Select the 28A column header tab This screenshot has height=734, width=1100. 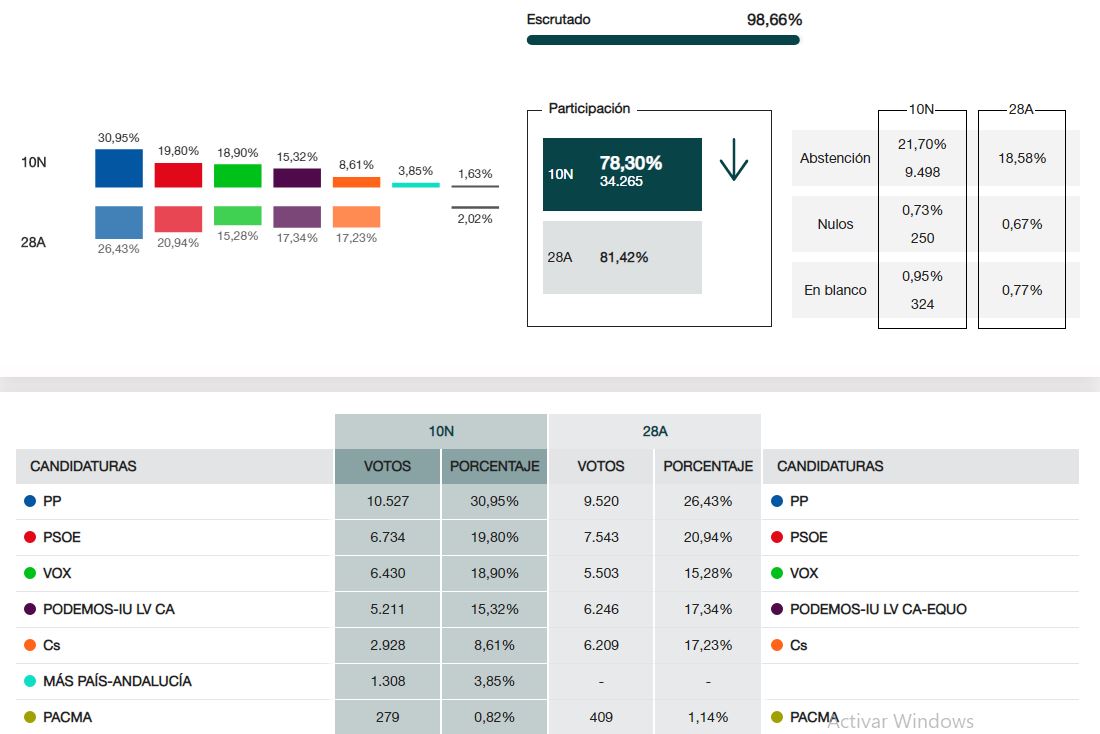point(655,431)
